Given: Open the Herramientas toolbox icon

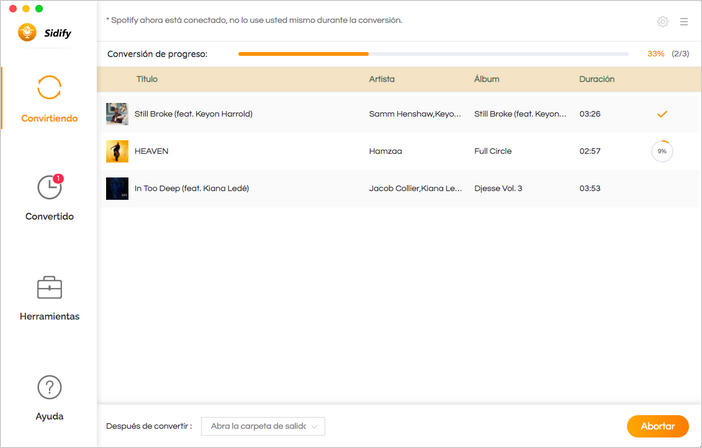Looking at the screenshot, I should coord(49,287).
